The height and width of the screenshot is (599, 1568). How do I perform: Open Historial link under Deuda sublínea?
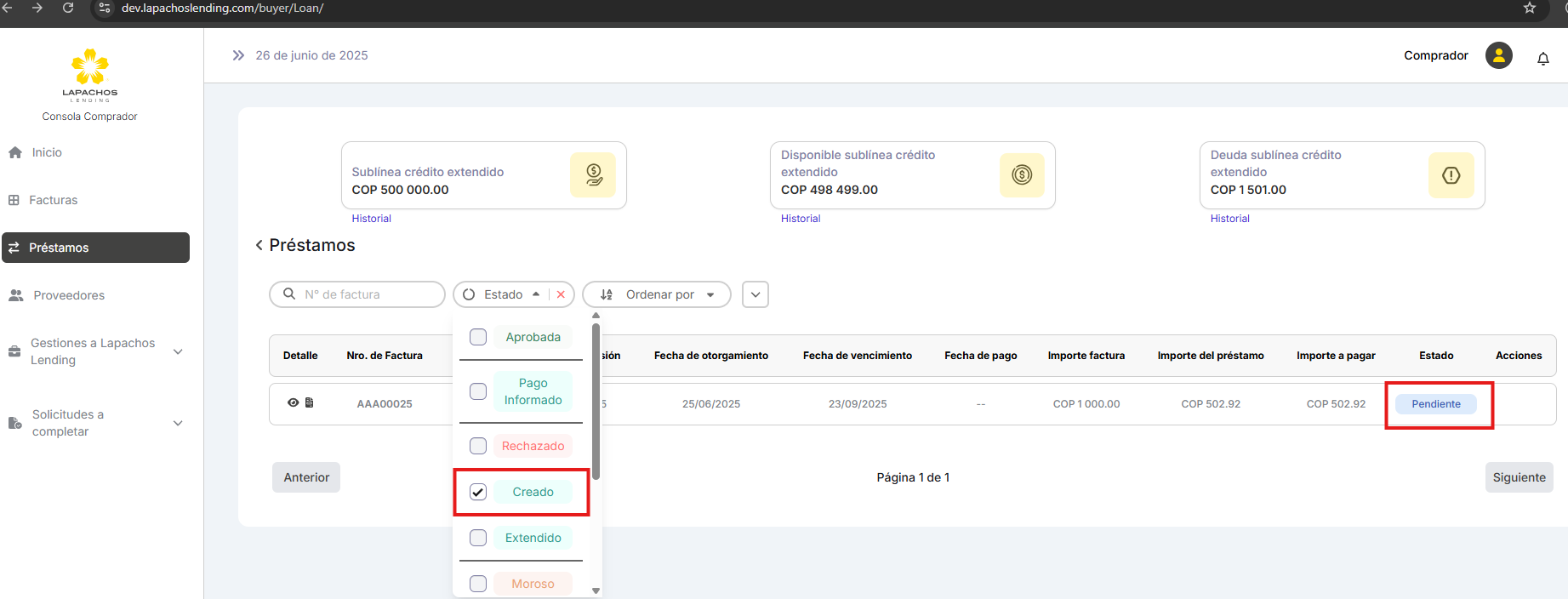pyautogui.click(x=1229, y=219)
